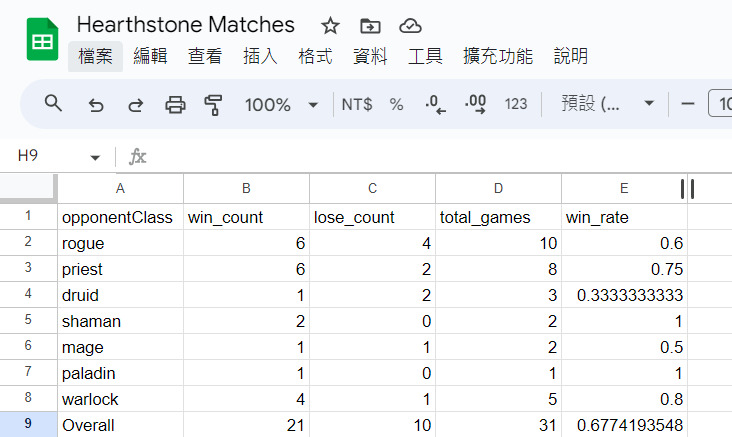Click the move to folder icon
The image size is (732, 437).
click(x=370, y=26)
